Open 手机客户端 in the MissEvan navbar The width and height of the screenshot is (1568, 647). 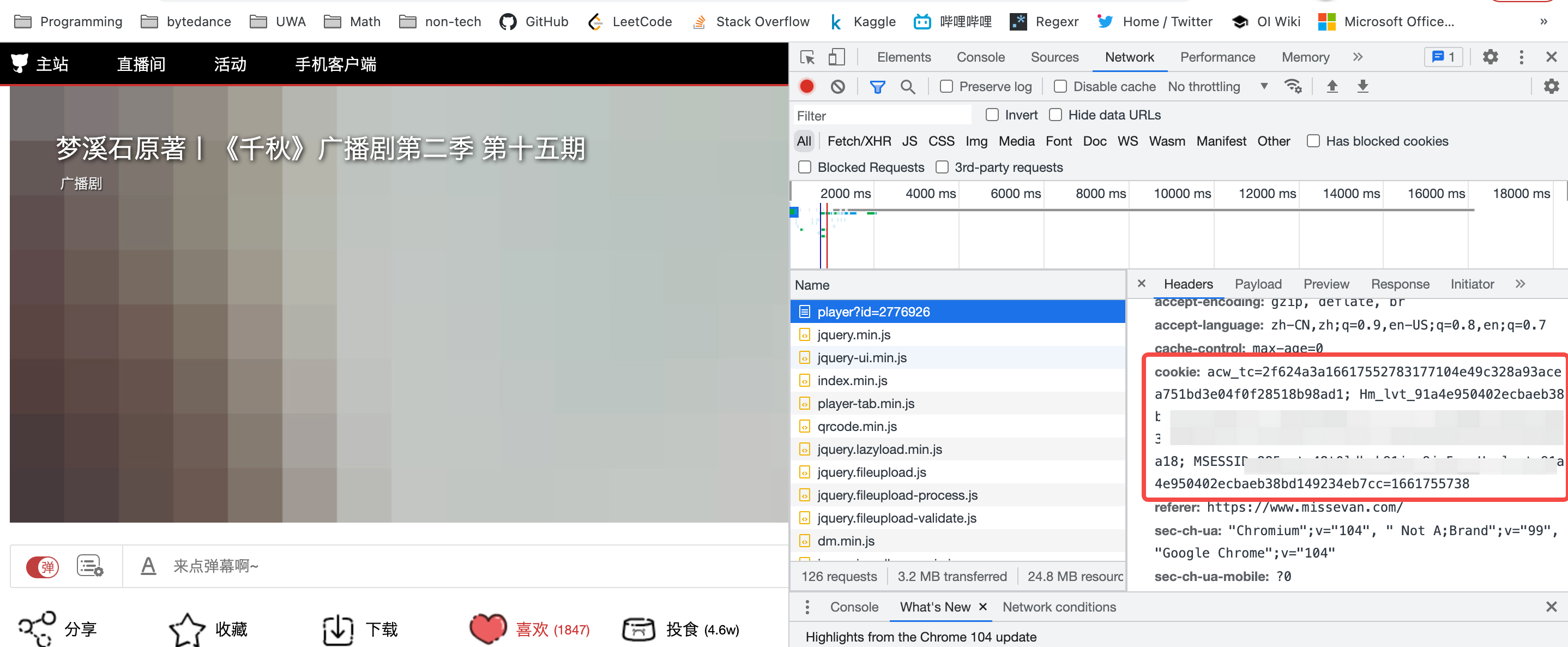tap(335, 63)
